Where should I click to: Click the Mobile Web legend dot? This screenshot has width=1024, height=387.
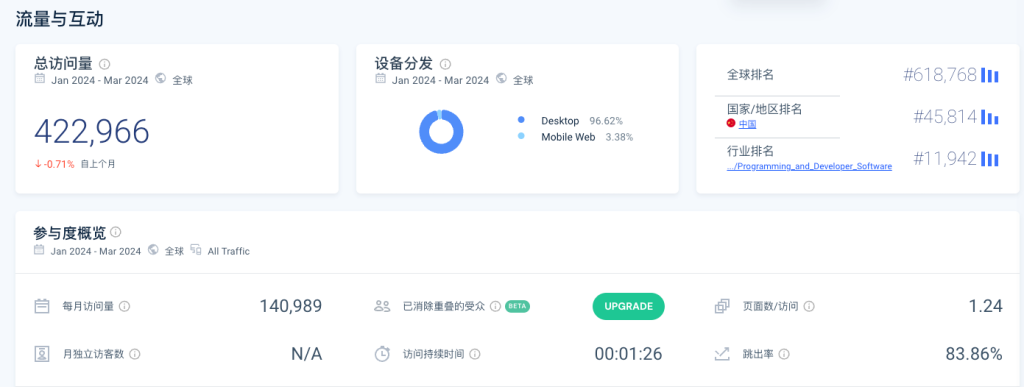(x=520, y=137)
